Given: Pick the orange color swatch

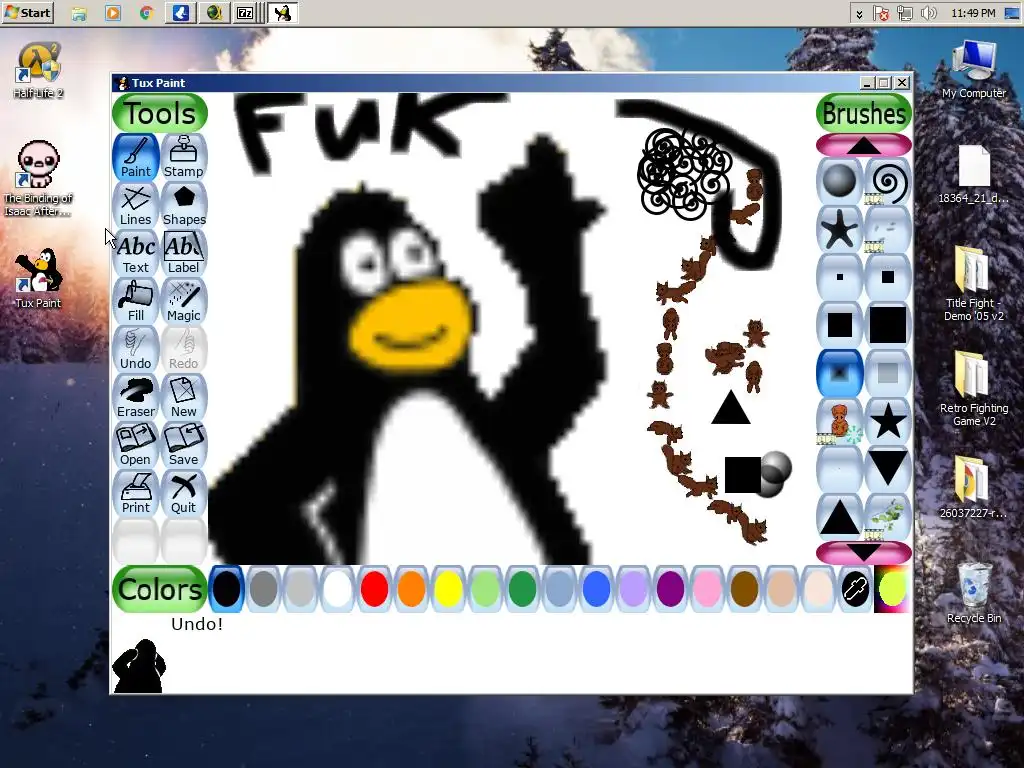Looking at the screenshot, I should (x=411, y=588).
